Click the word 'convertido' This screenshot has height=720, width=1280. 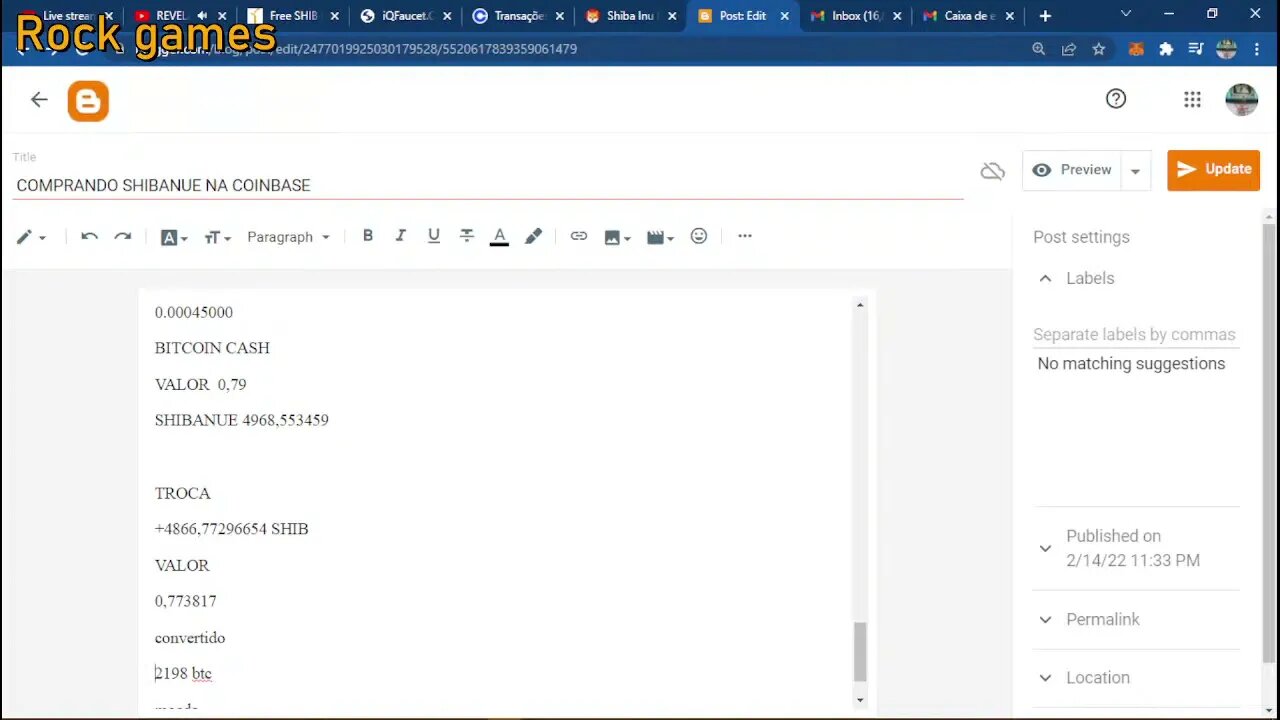190,638
